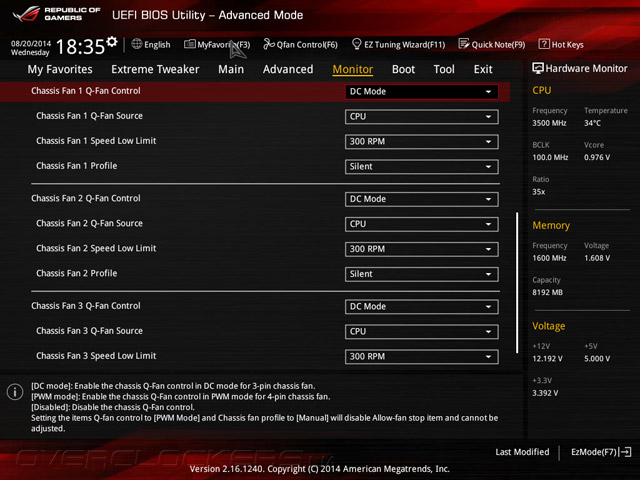Click English language selector
Image resolution: width=640 pixels, height=480 pixels.
(157, 44)
